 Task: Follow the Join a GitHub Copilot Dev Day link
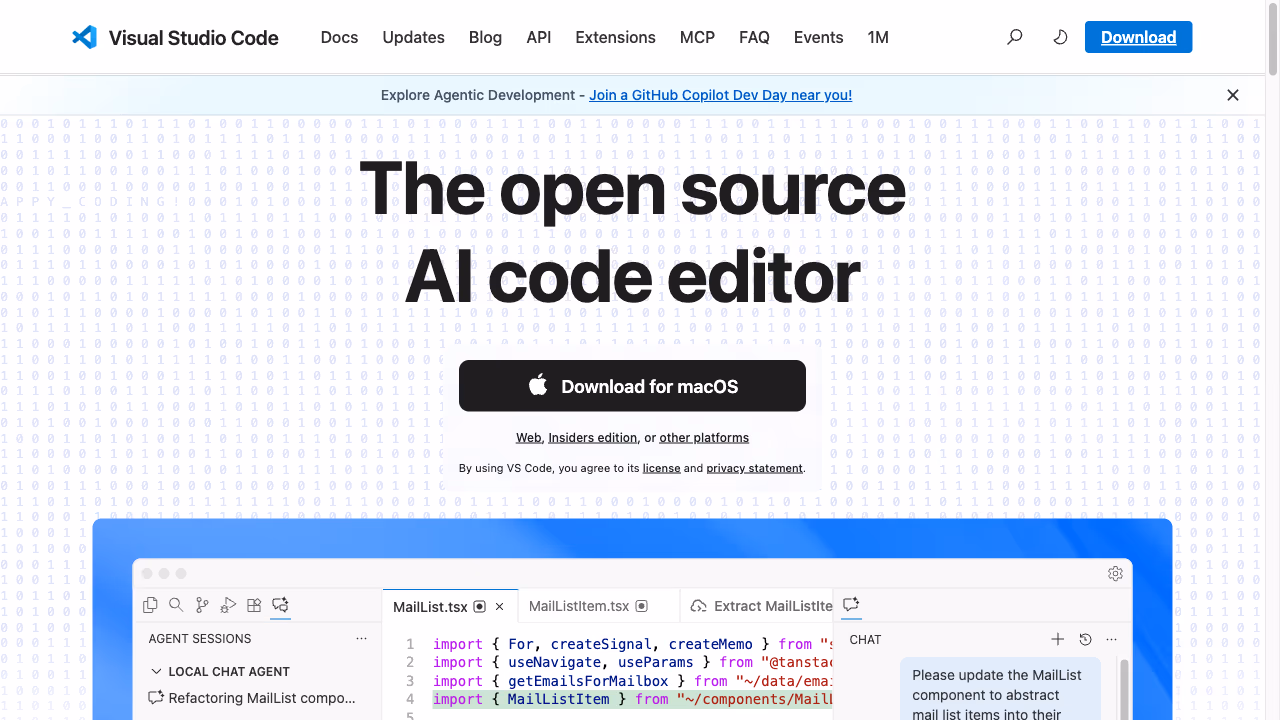tap(720, 95)
